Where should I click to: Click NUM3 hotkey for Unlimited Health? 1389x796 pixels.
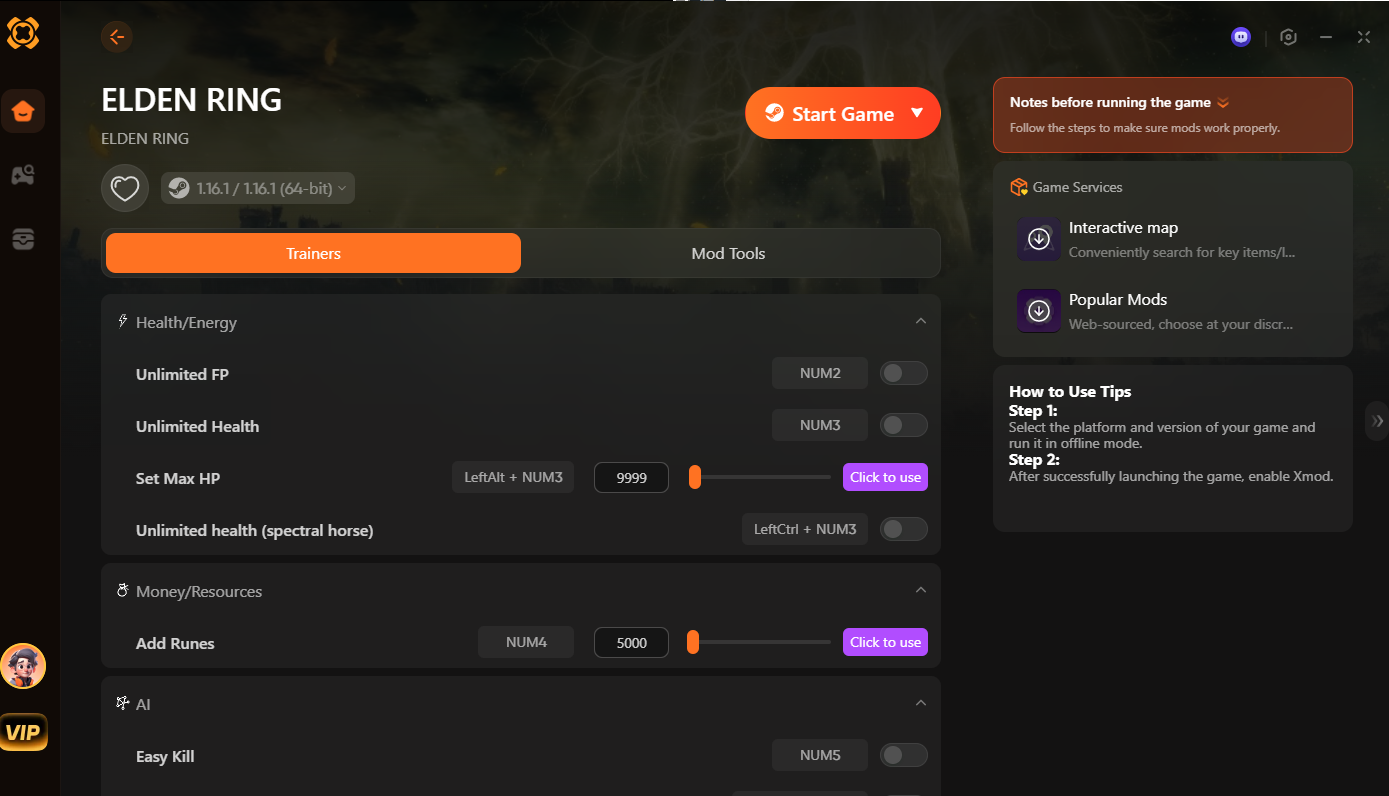click(820, 425)
